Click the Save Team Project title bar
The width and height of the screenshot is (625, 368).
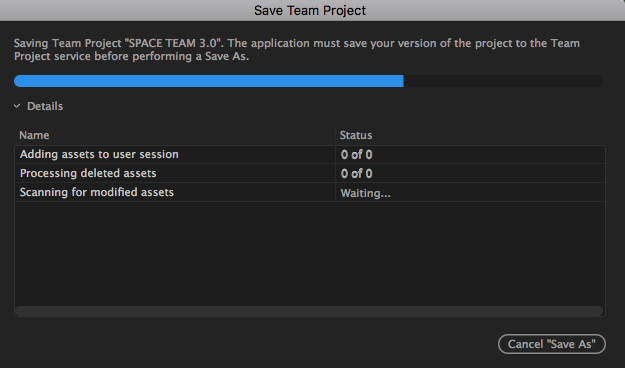(310, 10)
